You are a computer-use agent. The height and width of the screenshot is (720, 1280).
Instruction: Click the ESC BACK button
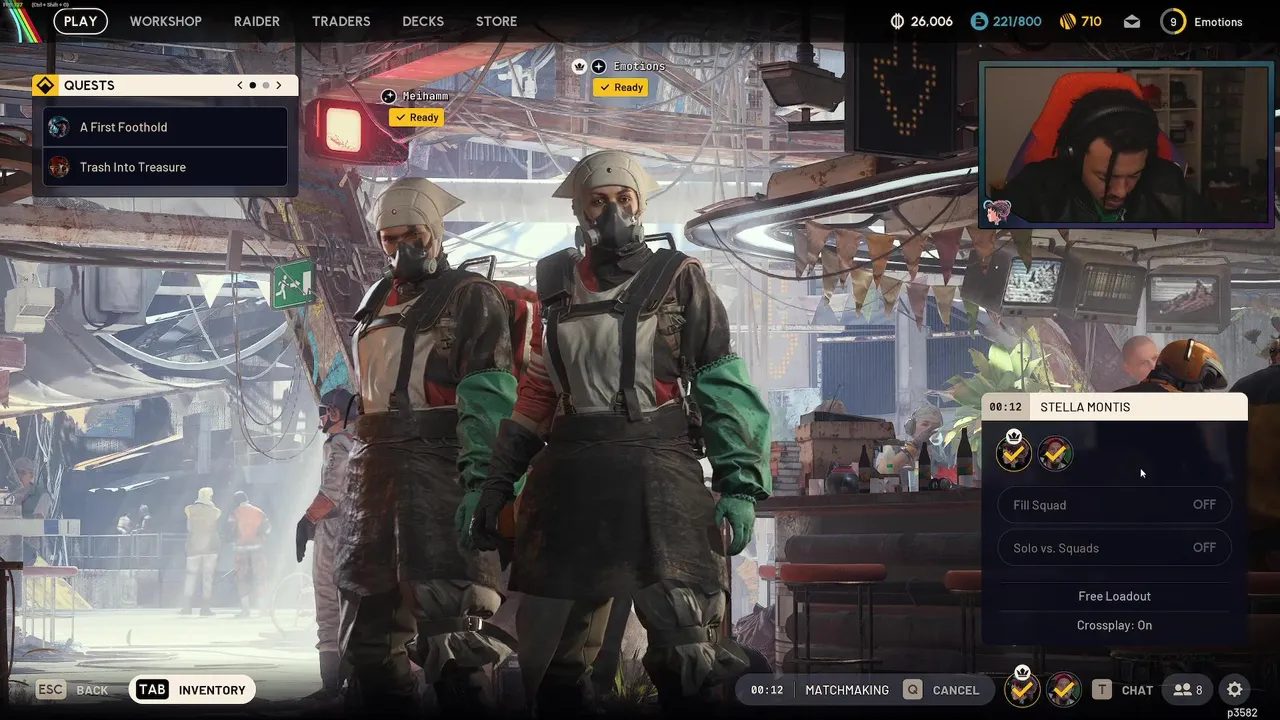point(73,690)
